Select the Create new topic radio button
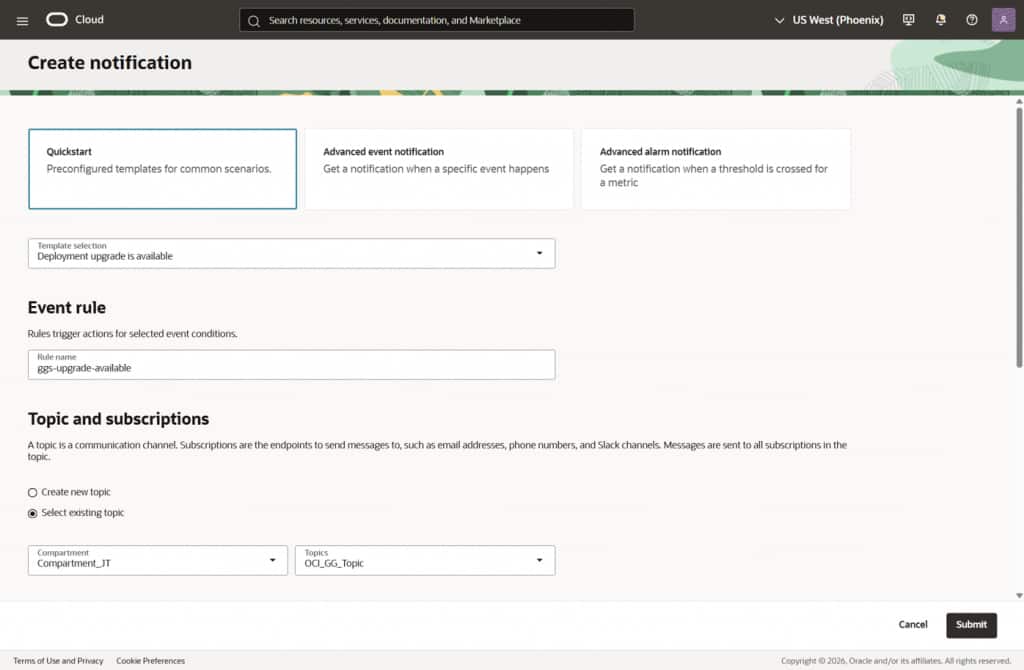 (33, 492)
